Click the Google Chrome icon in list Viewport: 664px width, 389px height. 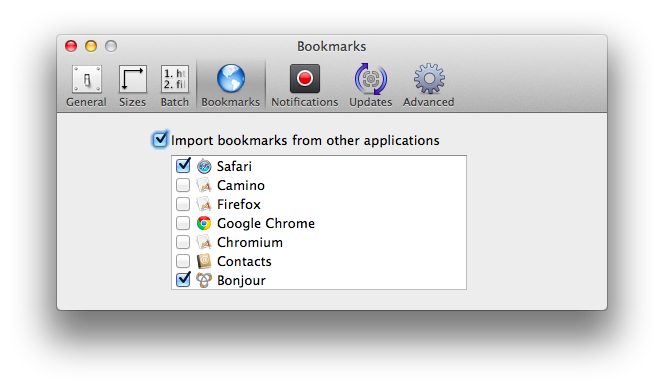[x=204, y=223]
